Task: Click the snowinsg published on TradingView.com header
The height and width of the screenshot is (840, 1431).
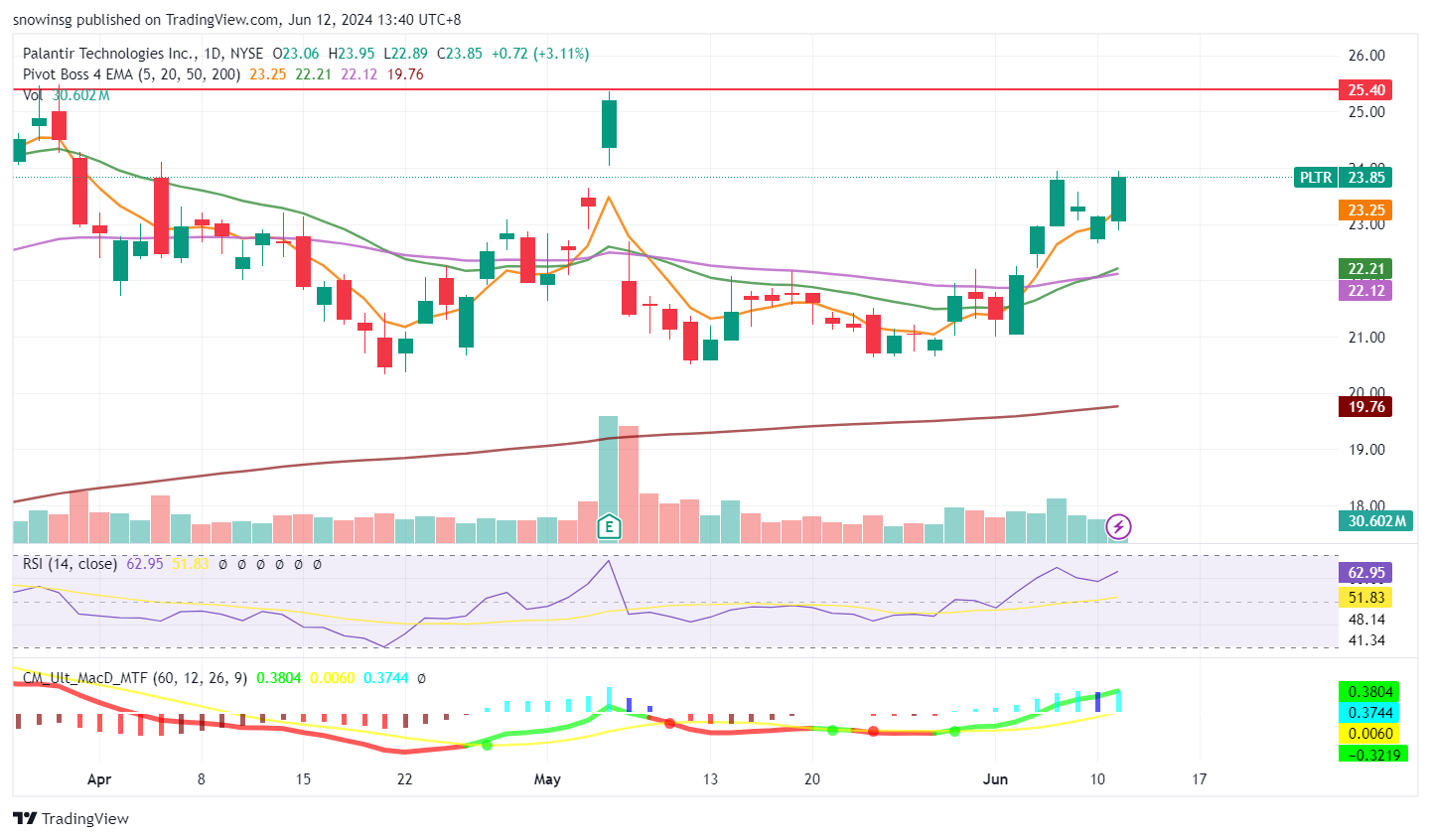Action: tap(236, 19)
